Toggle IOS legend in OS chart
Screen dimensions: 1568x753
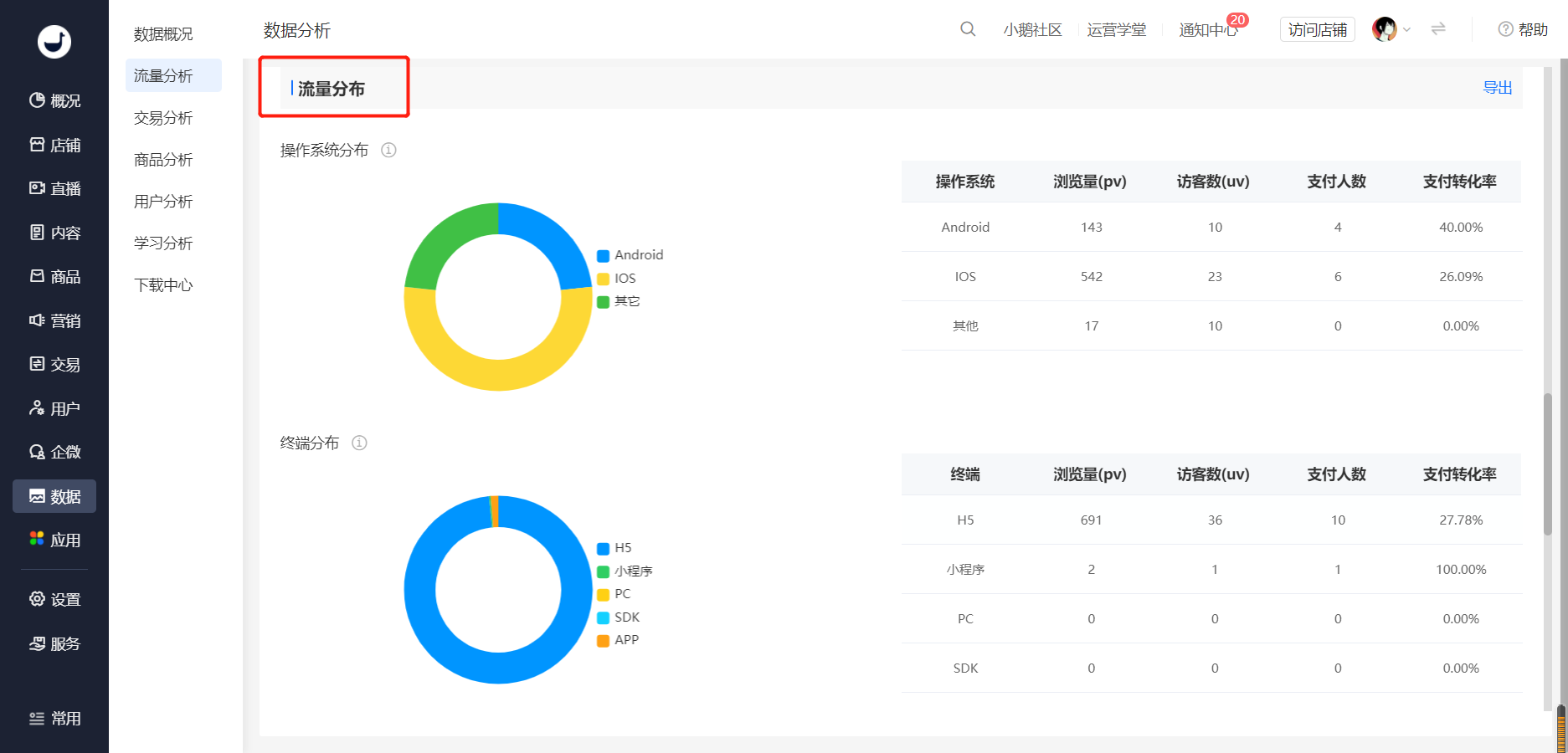tap(616, 279)
